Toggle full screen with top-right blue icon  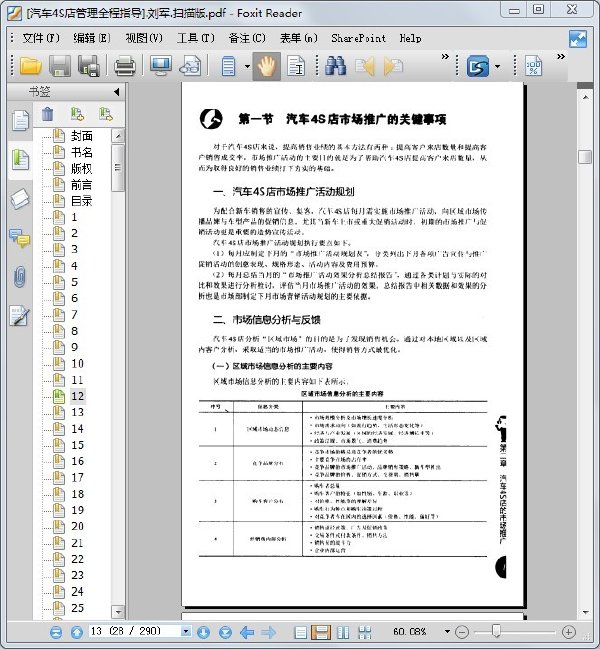click(x=578, y=39)
